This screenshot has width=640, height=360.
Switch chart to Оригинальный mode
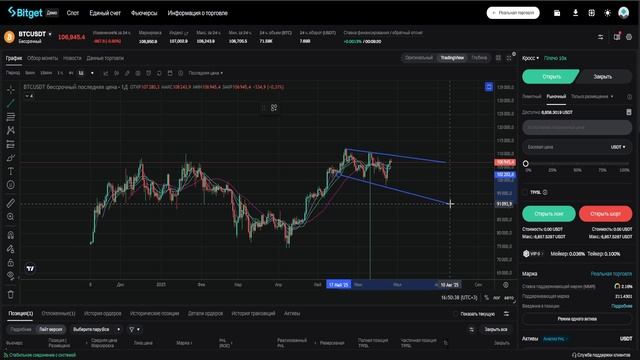[419, 58]
